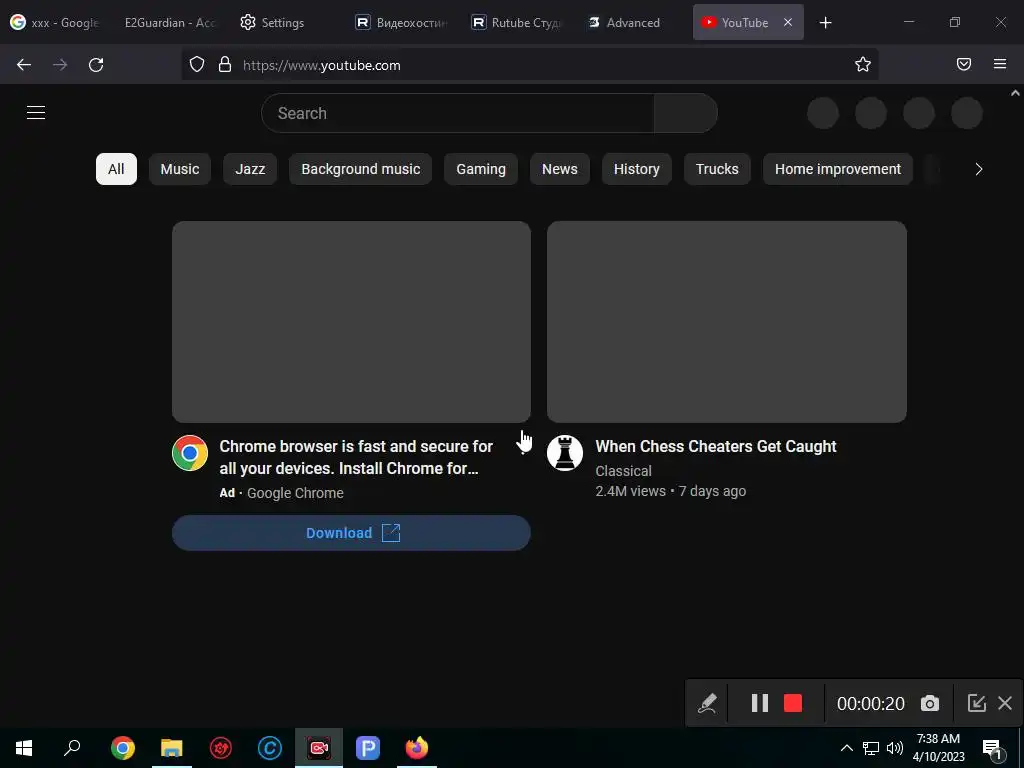
Task: Open the YouTube hamburger guide menu
Action: pyautogui.click(x=36, y=112)
